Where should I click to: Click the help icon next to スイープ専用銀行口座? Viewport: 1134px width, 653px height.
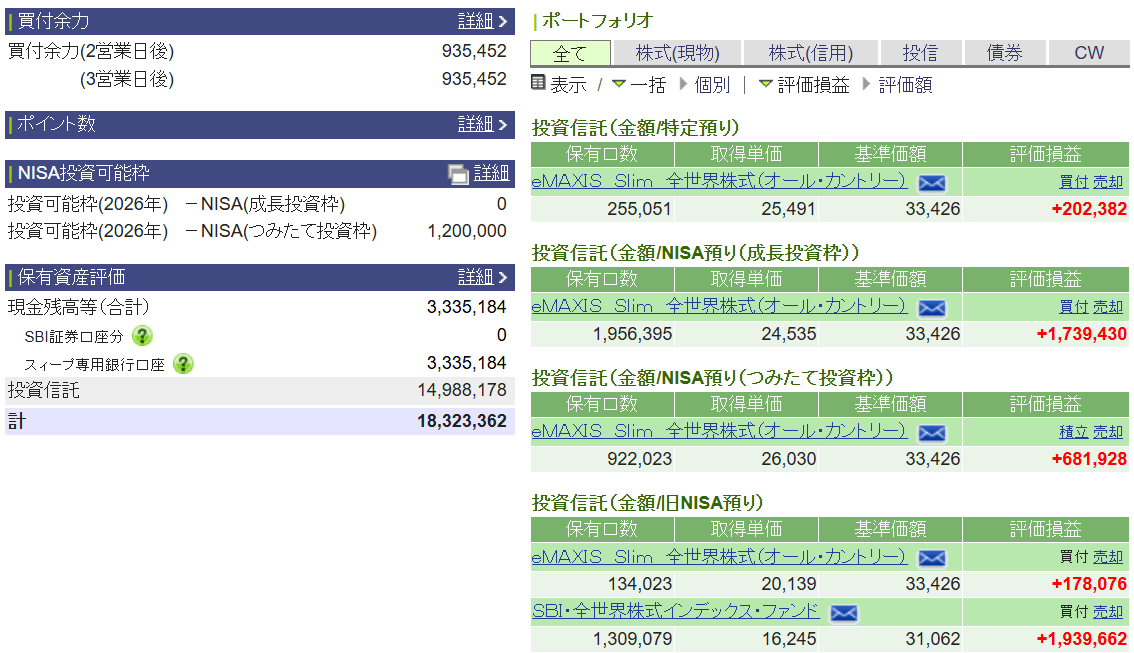(183, 364)
